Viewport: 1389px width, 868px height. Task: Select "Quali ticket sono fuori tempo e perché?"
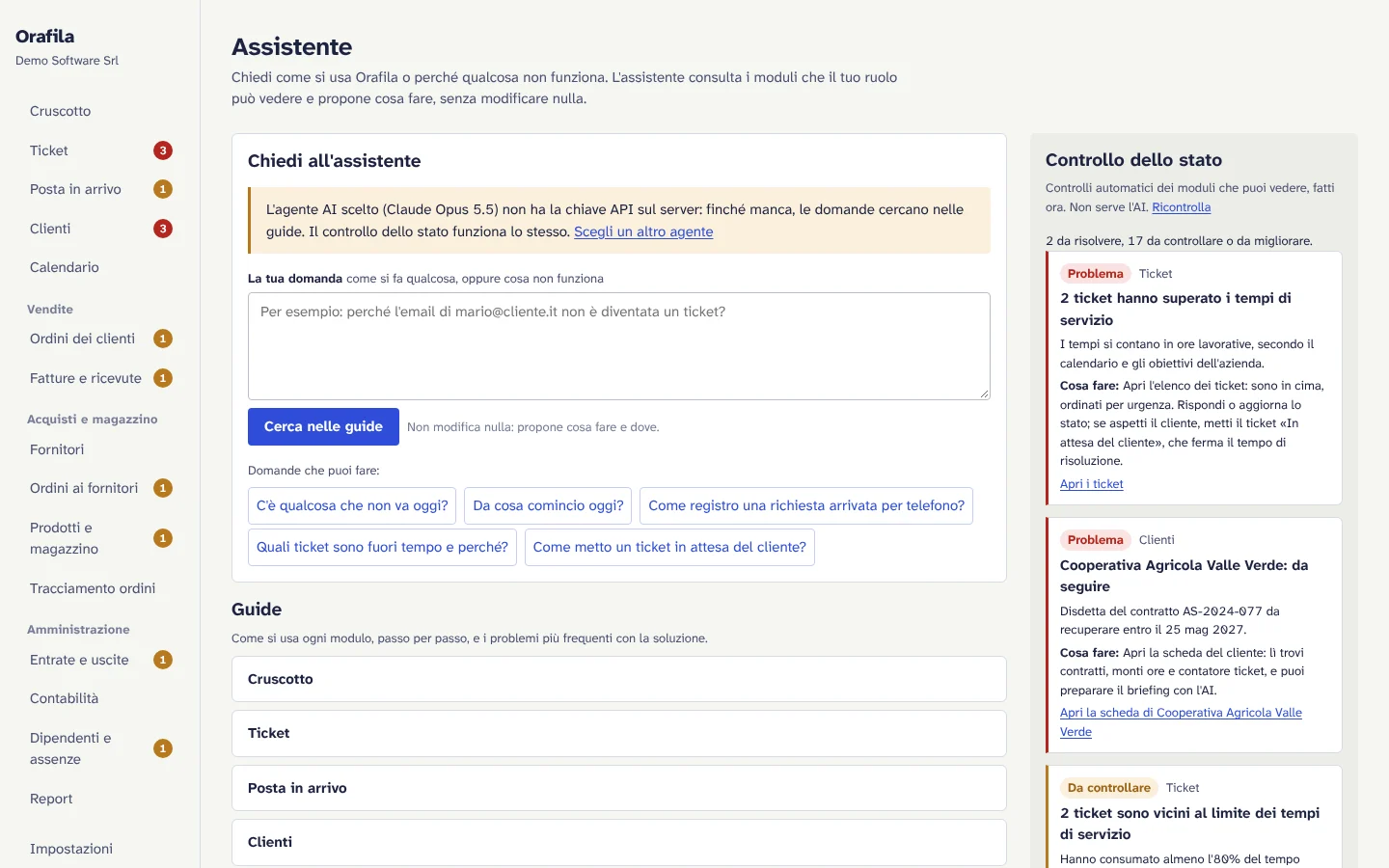[382, 547]
